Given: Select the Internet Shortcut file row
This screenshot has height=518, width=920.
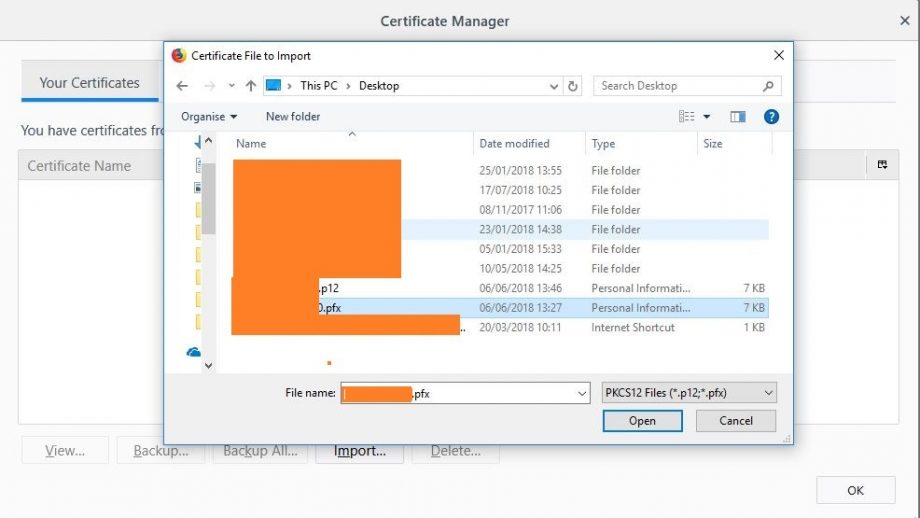Looking at the screenshot, I should 500,327.
